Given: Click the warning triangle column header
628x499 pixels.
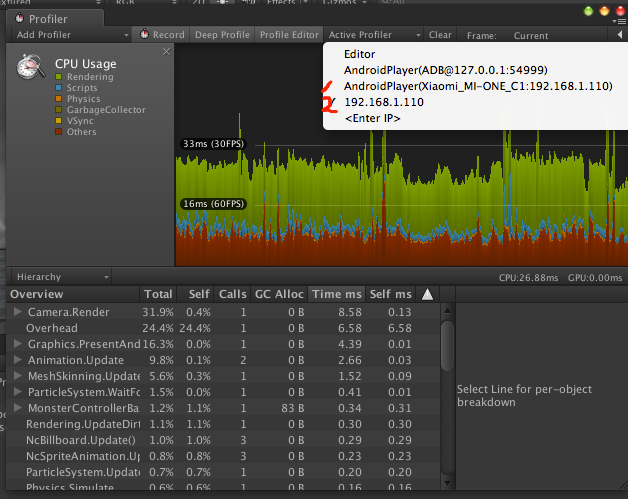Looking at the screenshot, I should (427, 294).
